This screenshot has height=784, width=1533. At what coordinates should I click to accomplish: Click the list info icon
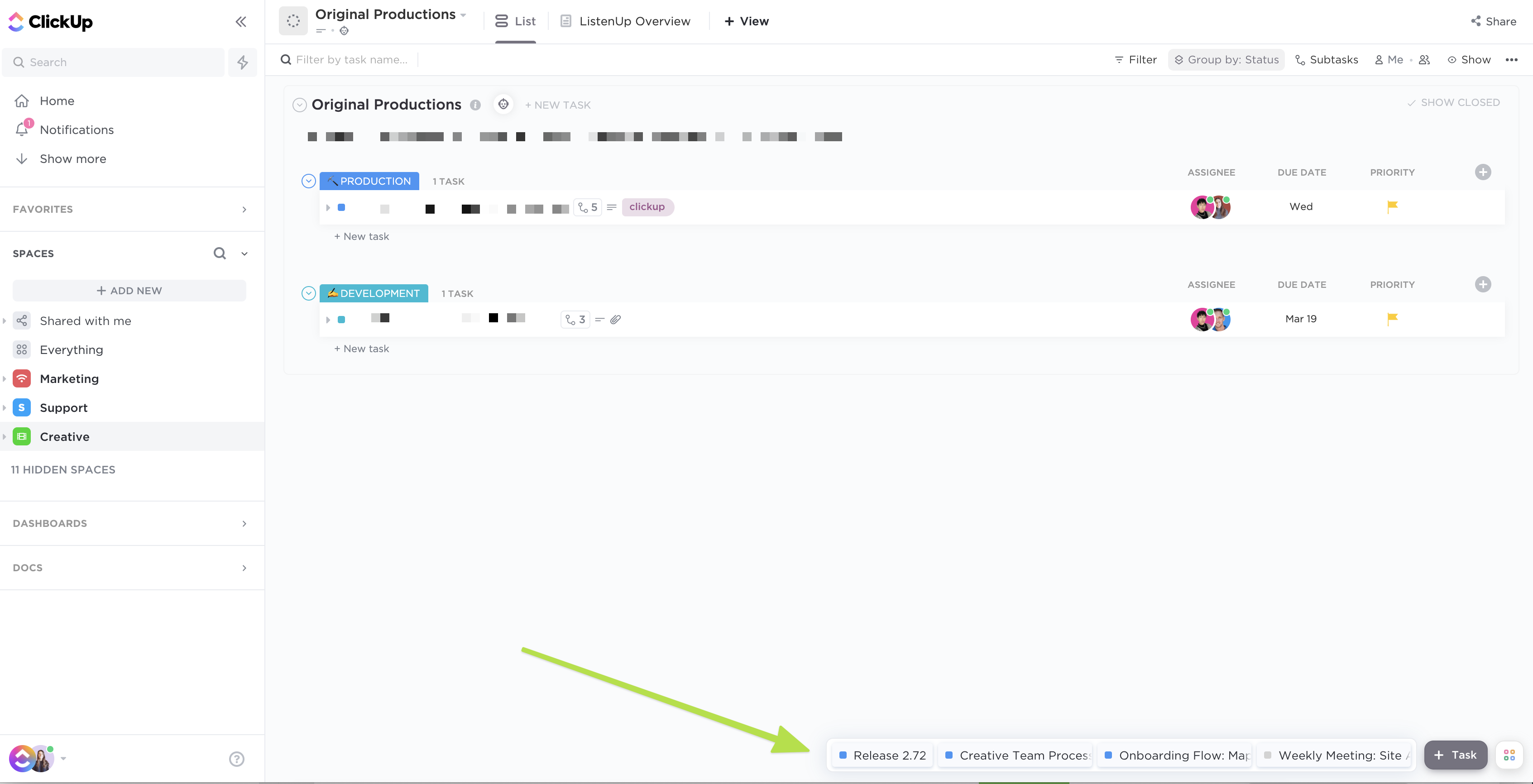475,105
